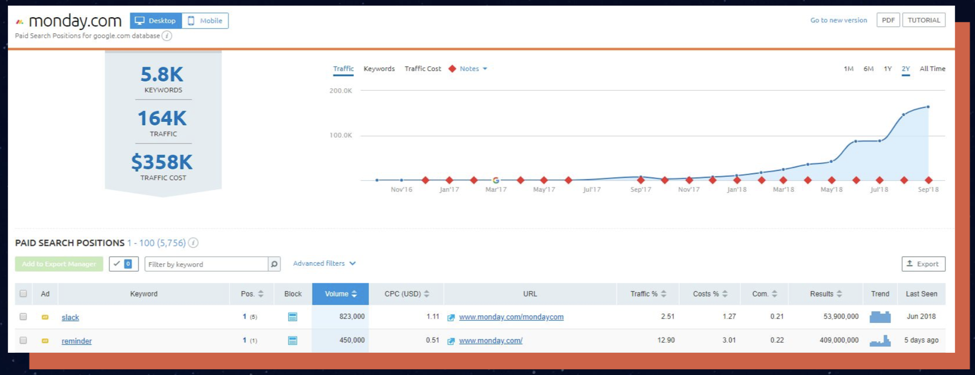Image resolution: width=975 pixels, height=375 pixels.
Task: Check the slack row checkbox
Action: [24, 317]
